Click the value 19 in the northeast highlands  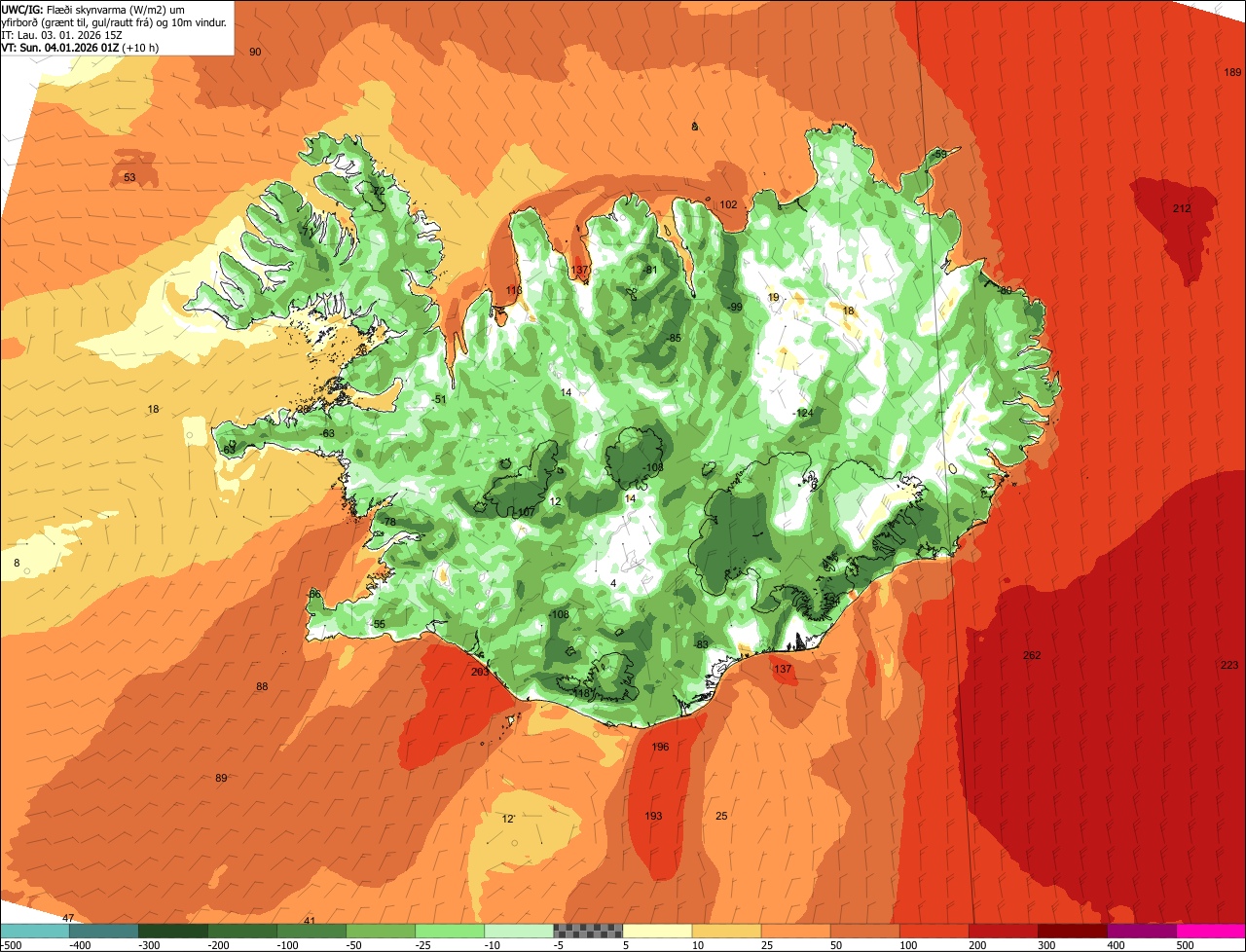[x=774, y=297]
